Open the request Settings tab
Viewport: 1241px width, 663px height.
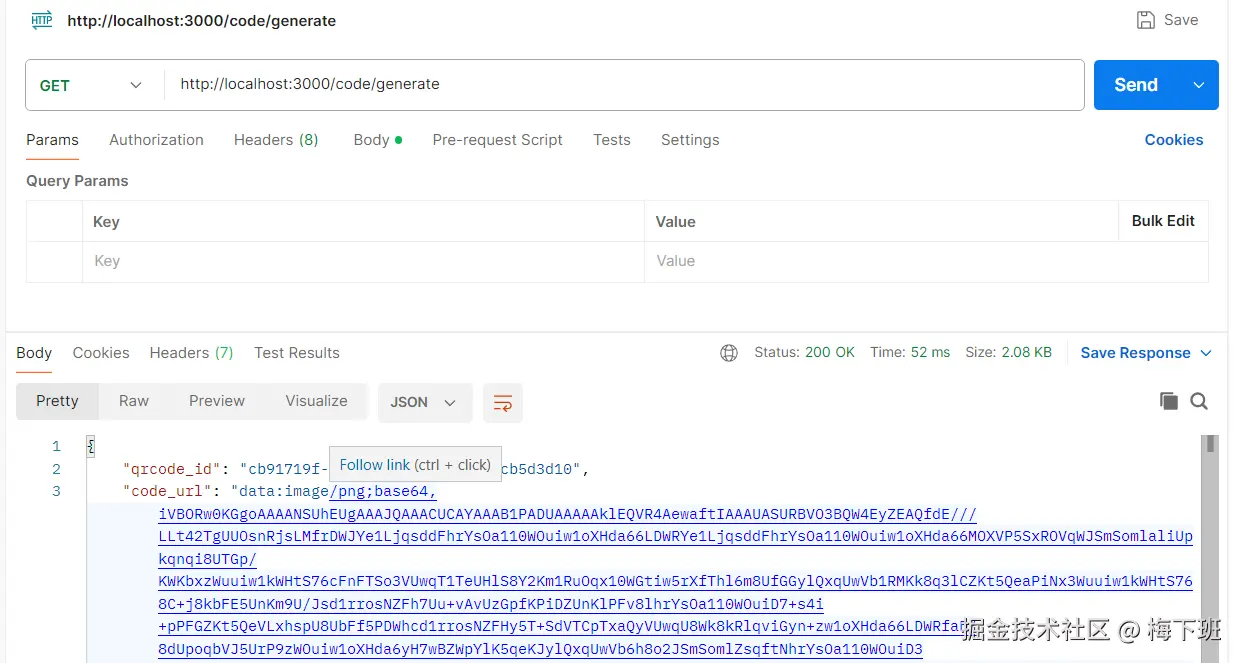690,140
